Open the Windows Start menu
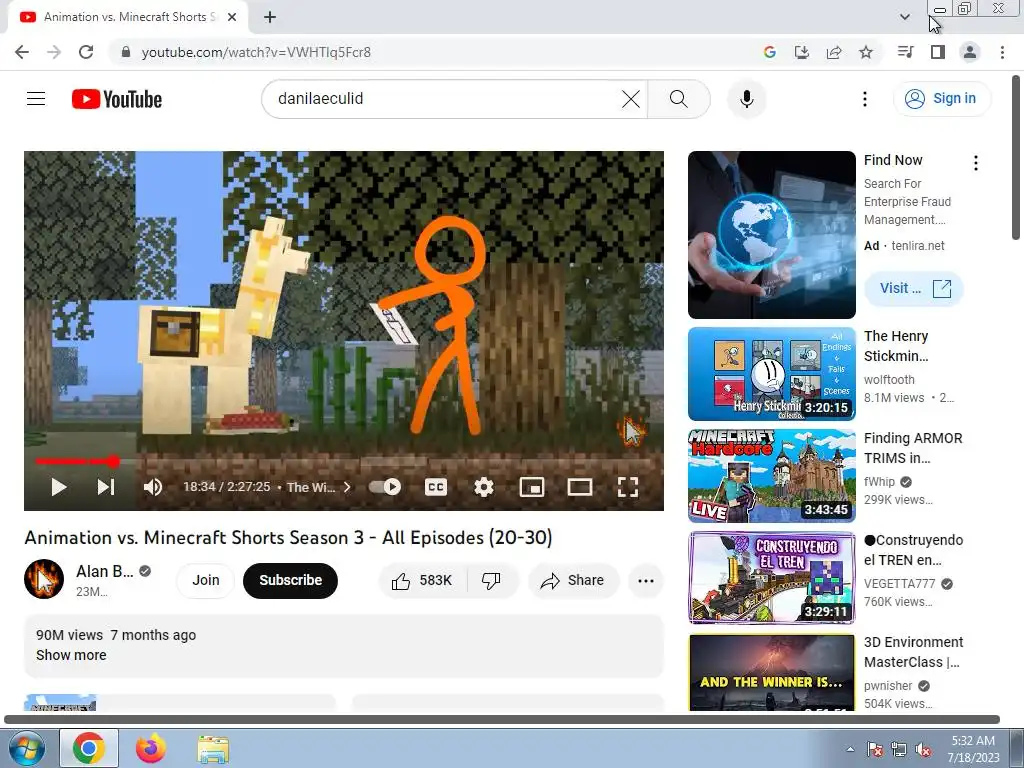The image size is (1024, 768). [27, 749]
